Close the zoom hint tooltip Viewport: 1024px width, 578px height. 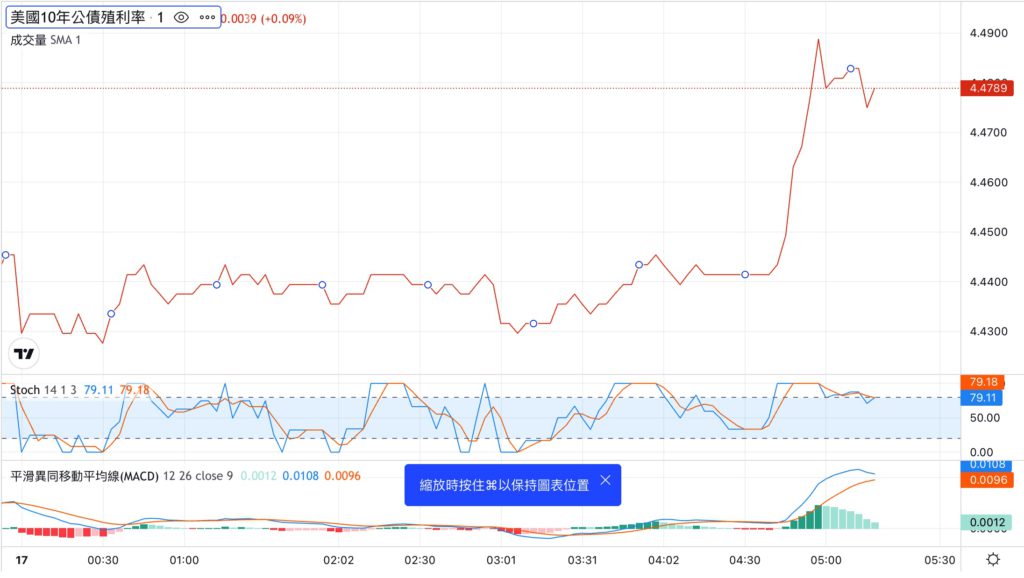click(x=605, y=481)
